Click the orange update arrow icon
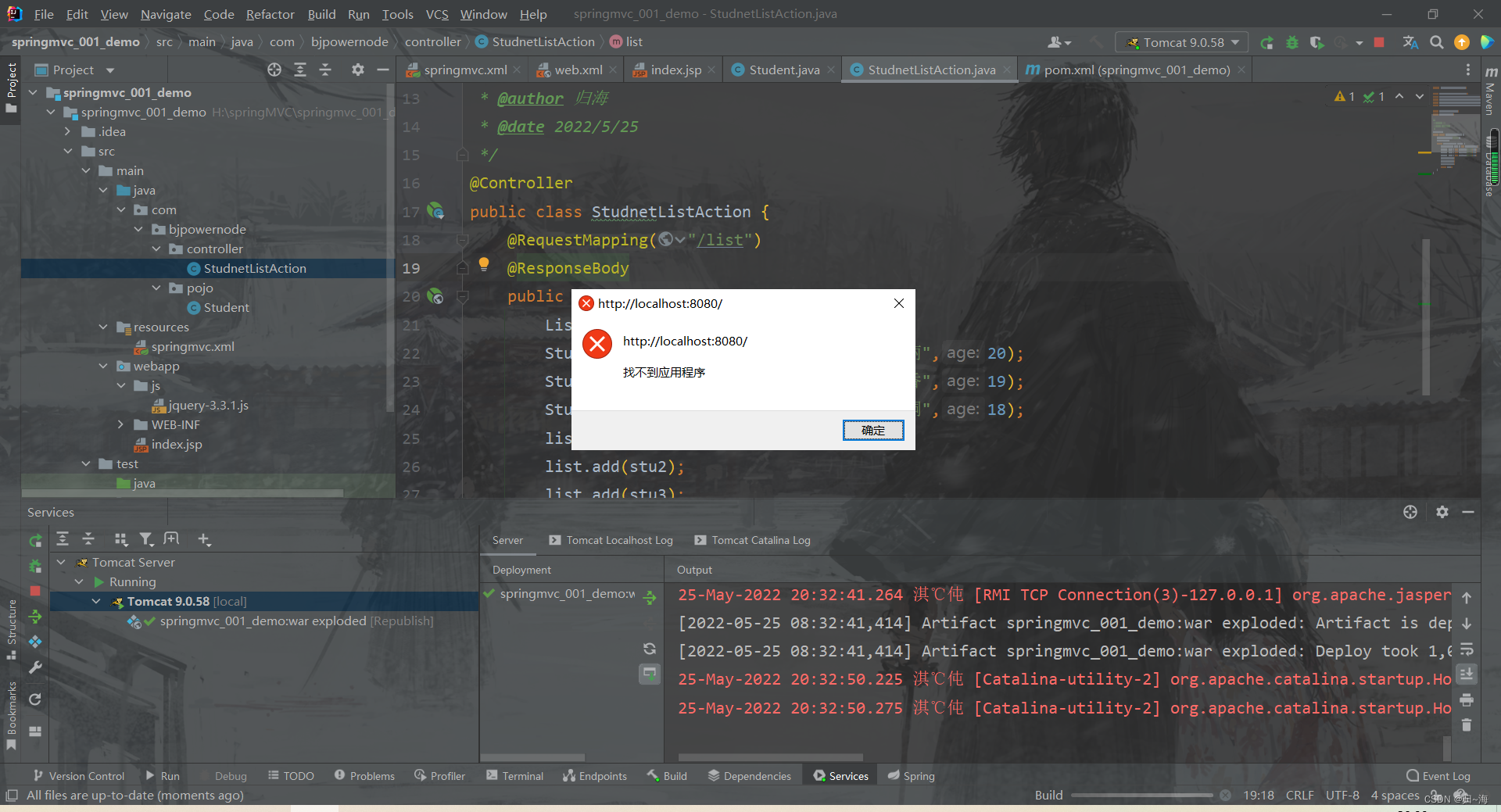1501x812 pixels. 1462,42
